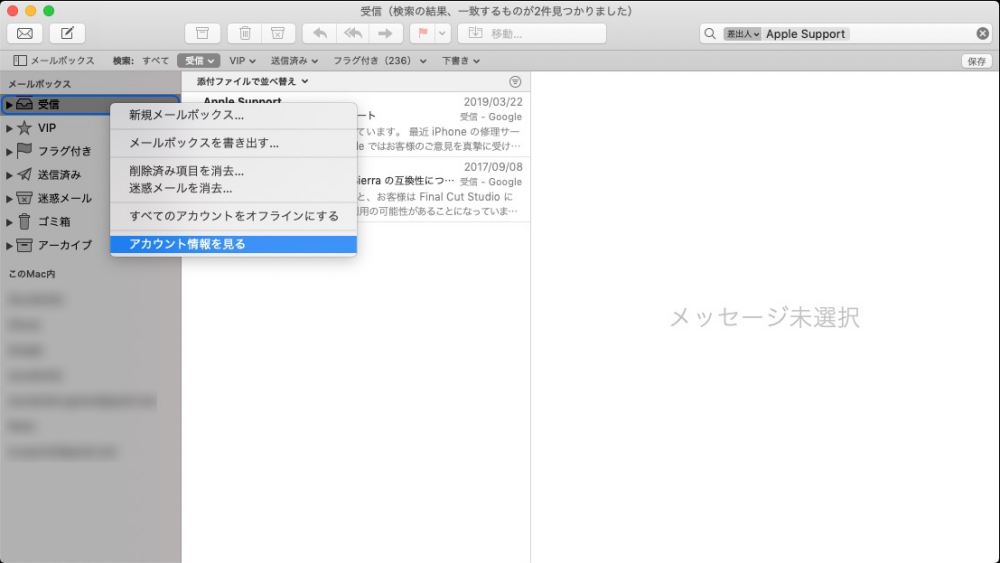Image resolution: width=1000 pixels, height=563 pixels.
Task: Choose 新規メールボックス... from context menu
Action: [x=233, y=115]
